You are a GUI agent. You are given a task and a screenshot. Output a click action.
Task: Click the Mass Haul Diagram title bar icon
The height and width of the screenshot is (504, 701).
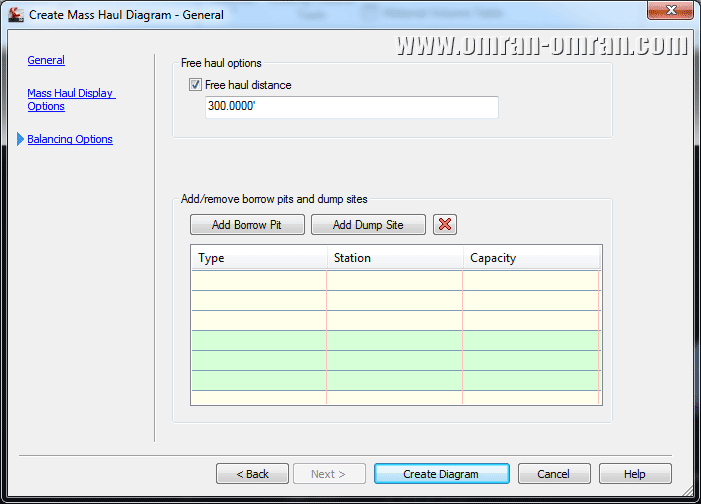click(x=16, y=15)
